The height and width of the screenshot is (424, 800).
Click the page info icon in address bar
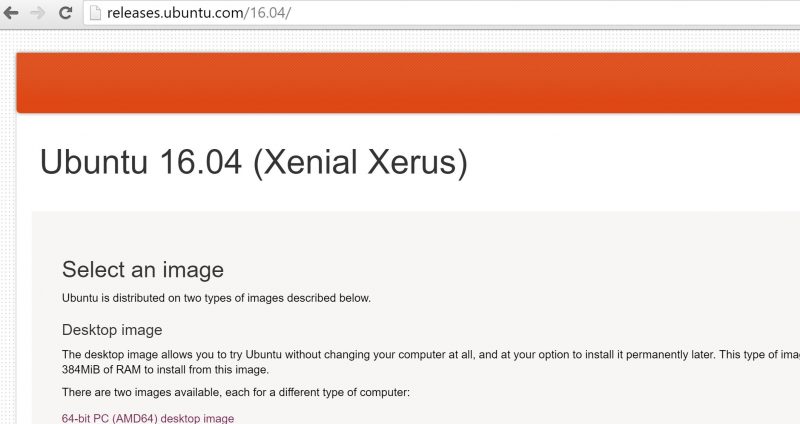[96, 14]
